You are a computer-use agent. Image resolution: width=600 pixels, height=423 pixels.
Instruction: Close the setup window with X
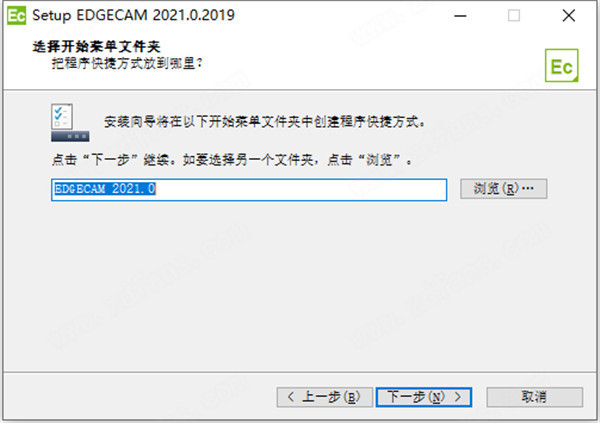point(569,16)
